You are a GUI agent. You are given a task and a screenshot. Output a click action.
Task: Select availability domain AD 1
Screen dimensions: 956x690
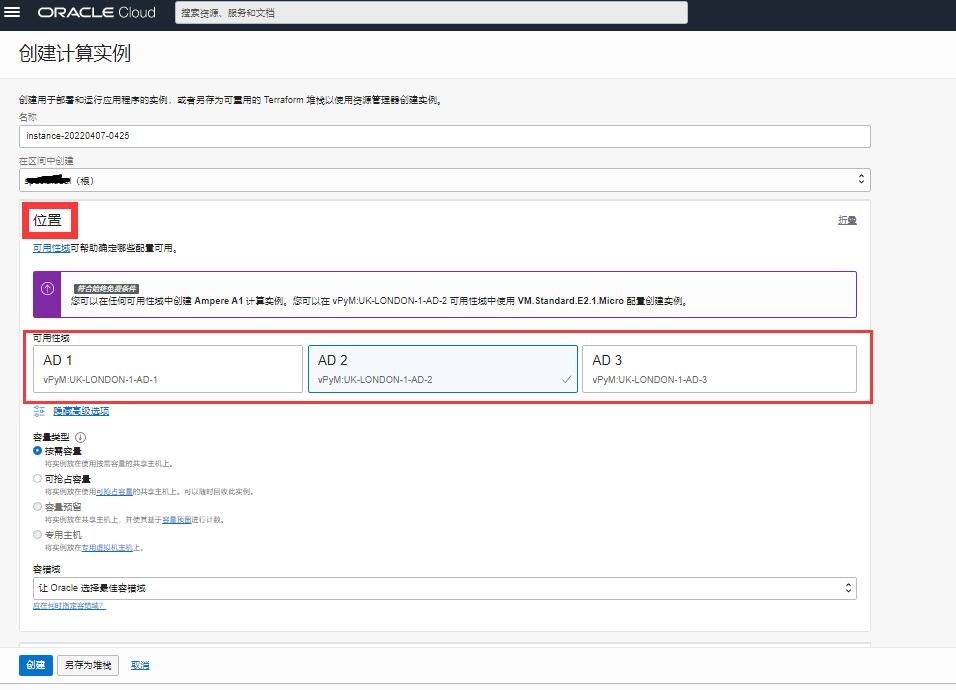pyautogui.click(x=168, y=369)
